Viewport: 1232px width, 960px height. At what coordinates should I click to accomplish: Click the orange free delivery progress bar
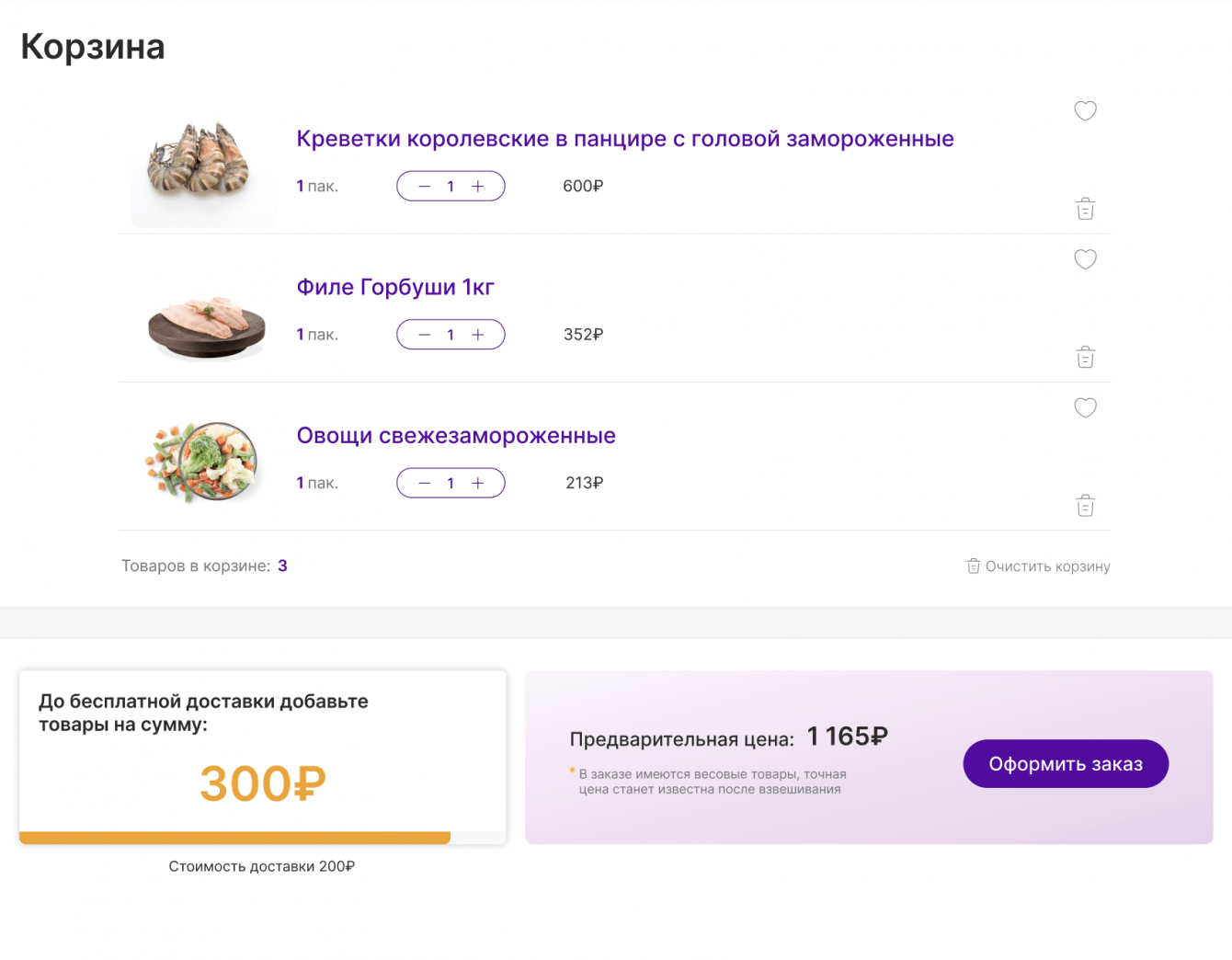click(234, 838)
